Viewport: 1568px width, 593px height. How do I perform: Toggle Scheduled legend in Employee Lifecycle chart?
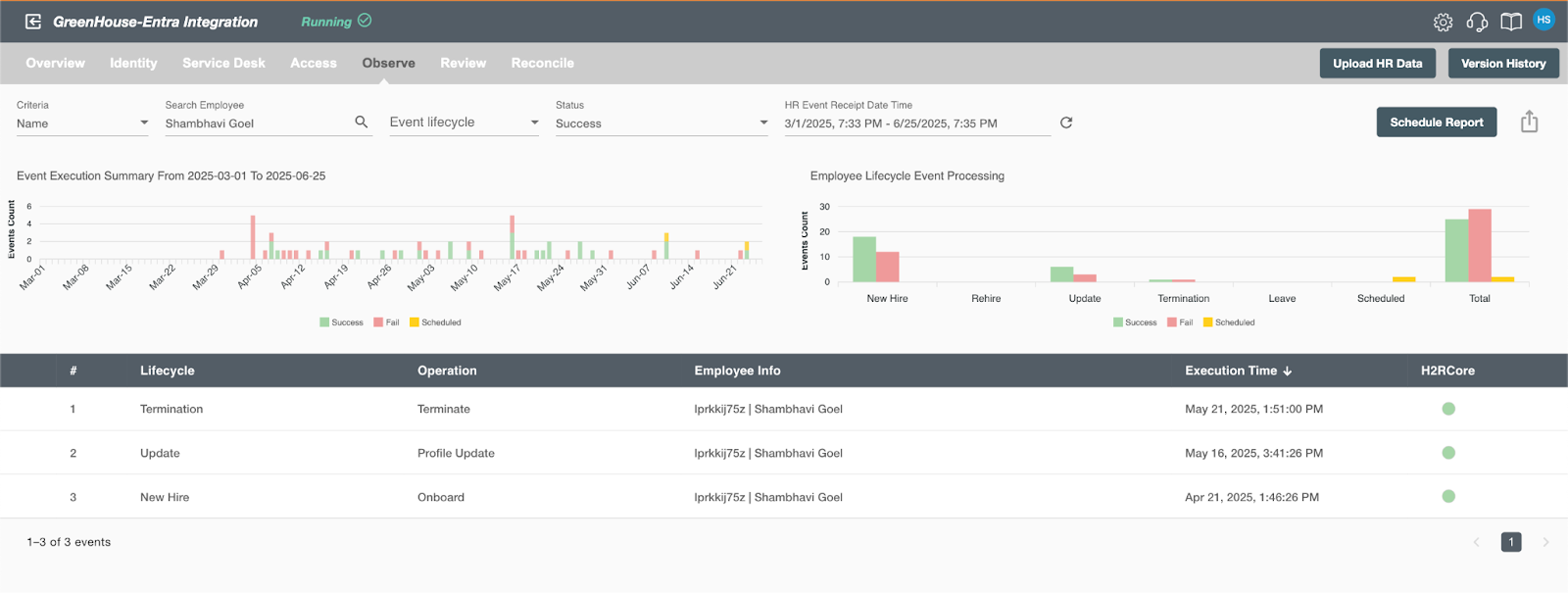[x=1229, y=322]
